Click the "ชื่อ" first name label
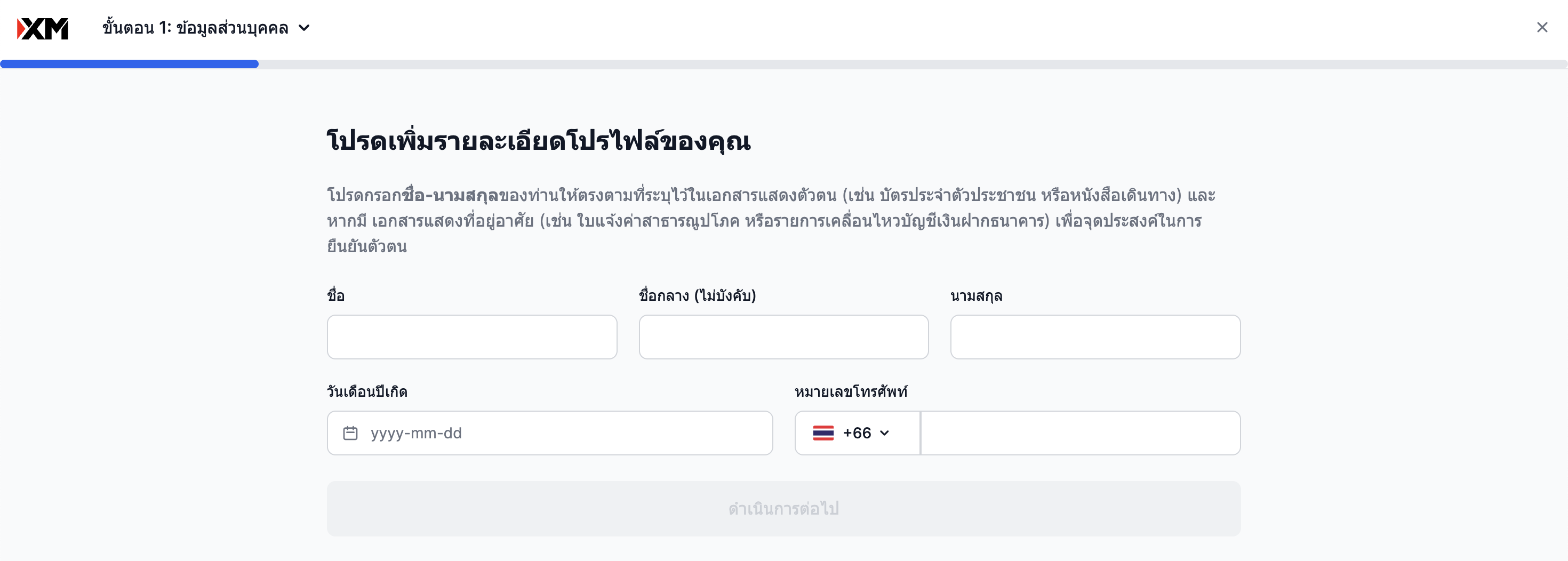The image size is (1568, 561). 336,296
